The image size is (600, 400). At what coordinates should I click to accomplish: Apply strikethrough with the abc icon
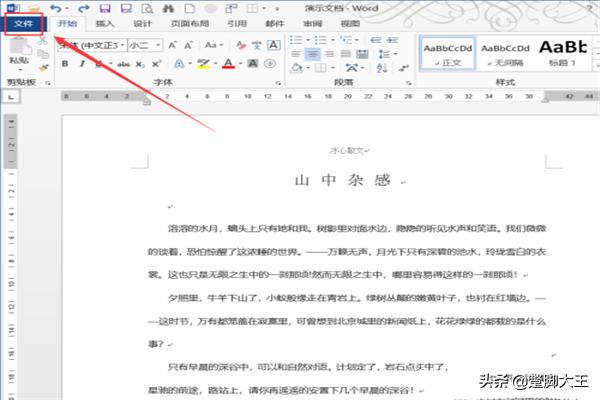click(x=123, y=64)
